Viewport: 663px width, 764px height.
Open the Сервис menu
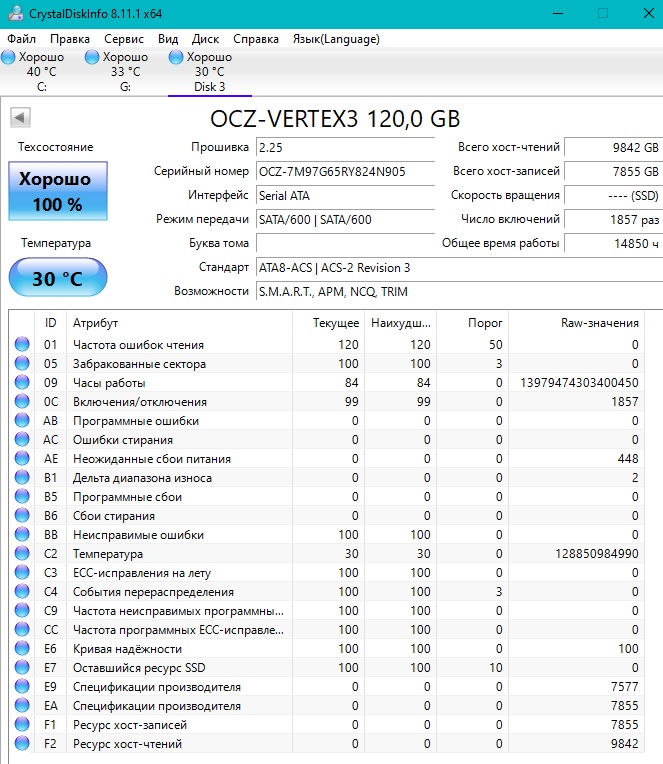(124, 39)
